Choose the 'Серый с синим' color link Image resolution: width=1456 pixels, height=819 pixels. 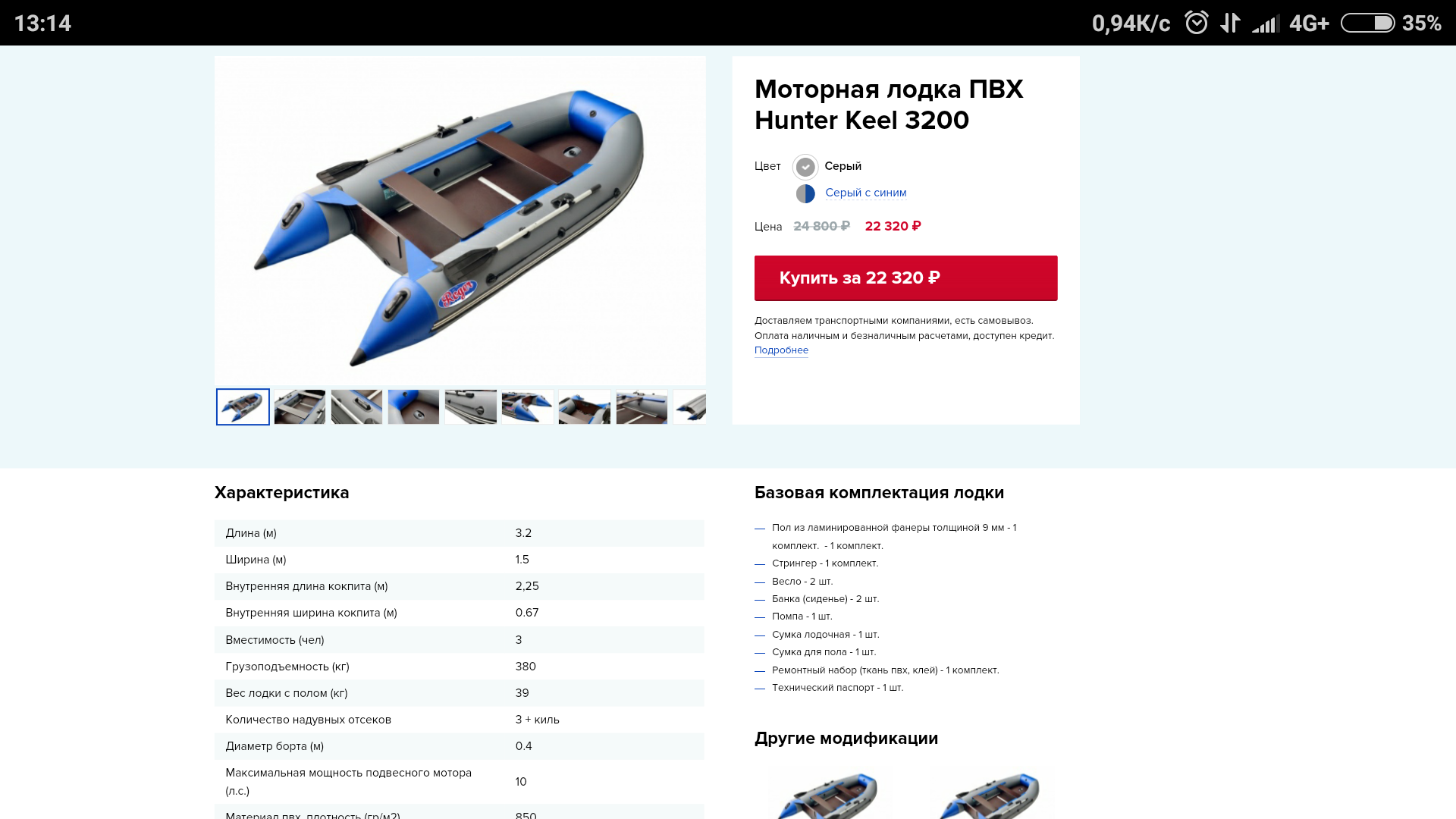(x=865, y=193)
